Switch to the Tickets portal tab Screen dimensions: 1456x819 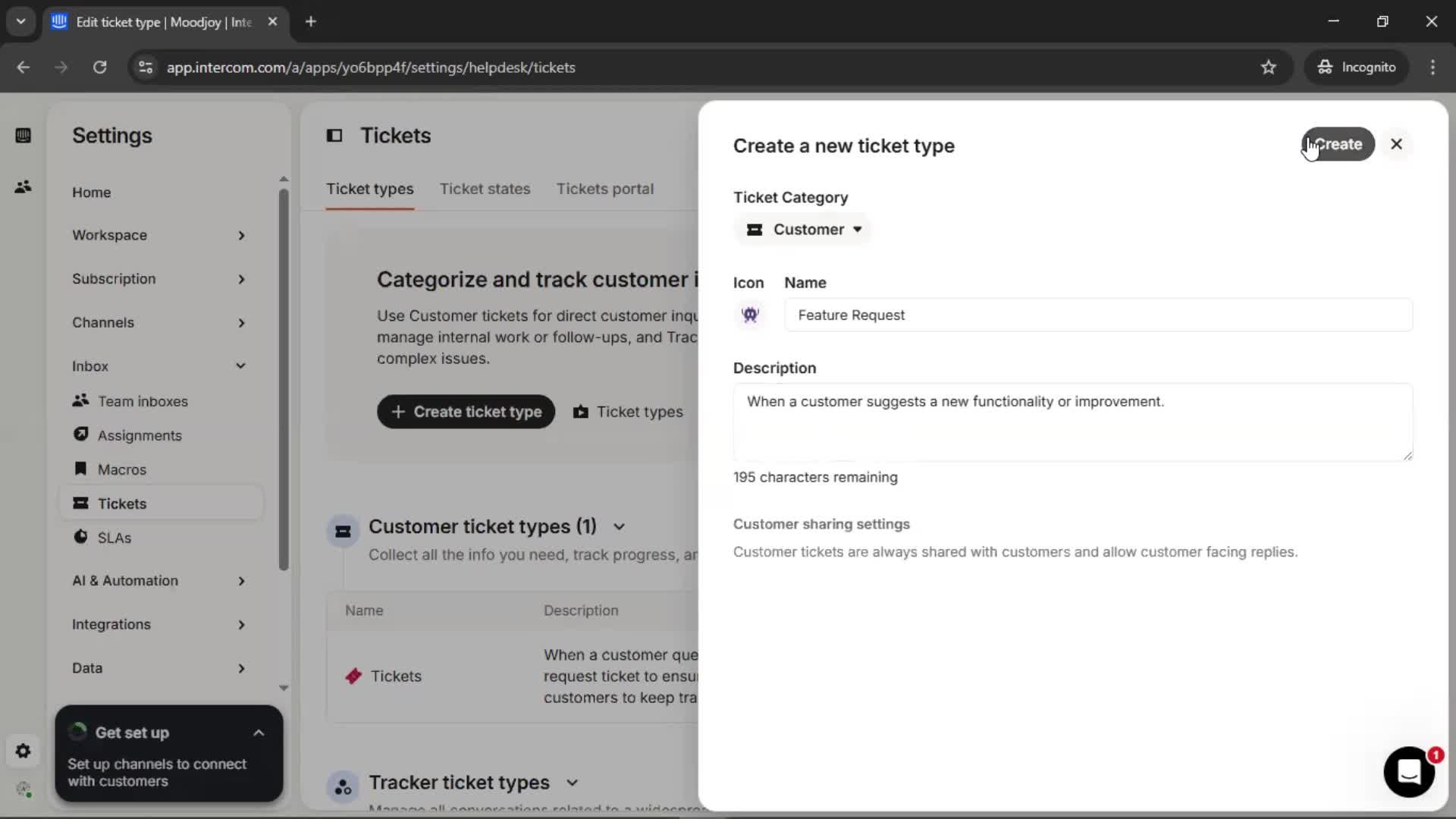(x=604, y=189)
